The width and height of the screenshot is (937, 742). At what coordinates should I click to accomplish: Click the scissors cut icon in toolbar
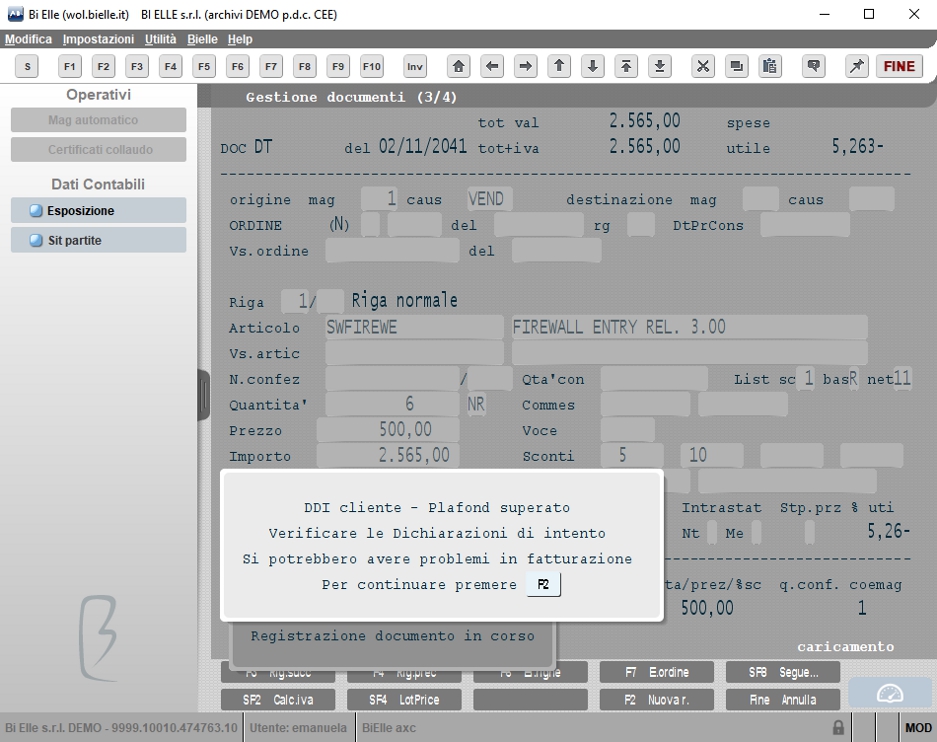tap(703, 66)
